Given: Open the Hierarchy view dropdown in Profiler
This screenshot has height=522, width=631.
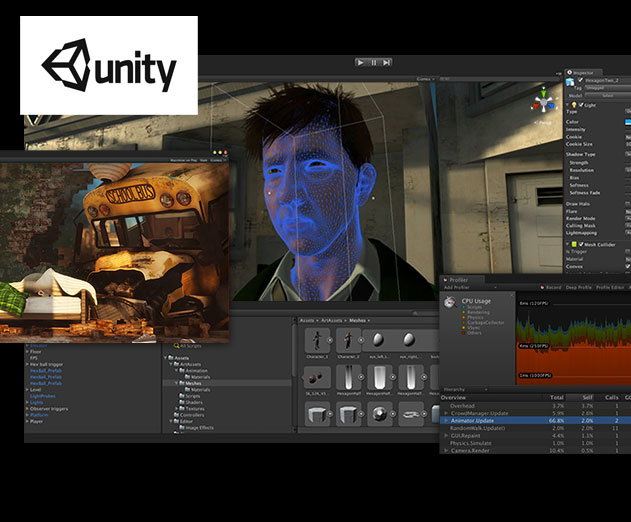Looking at the screenshot, I should [465, 390].
